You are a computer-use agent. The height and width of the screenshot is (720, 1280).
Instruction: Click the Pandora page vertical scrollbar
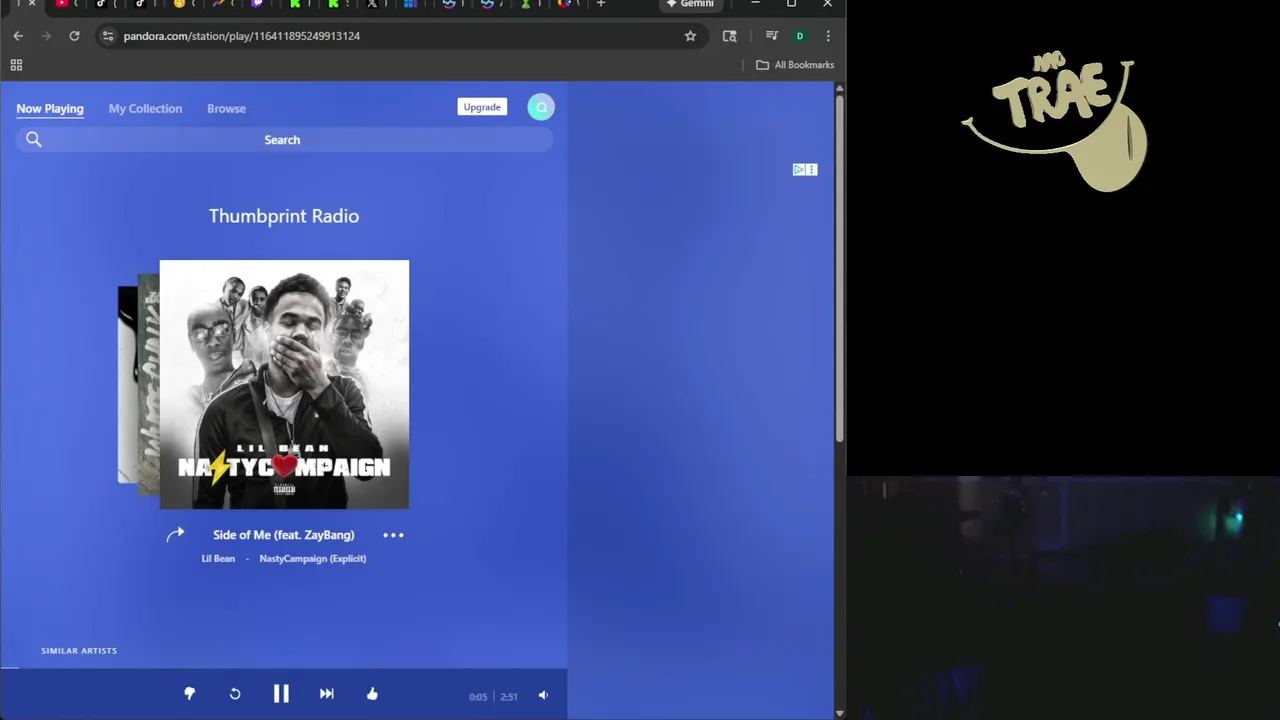pos(840,268)
